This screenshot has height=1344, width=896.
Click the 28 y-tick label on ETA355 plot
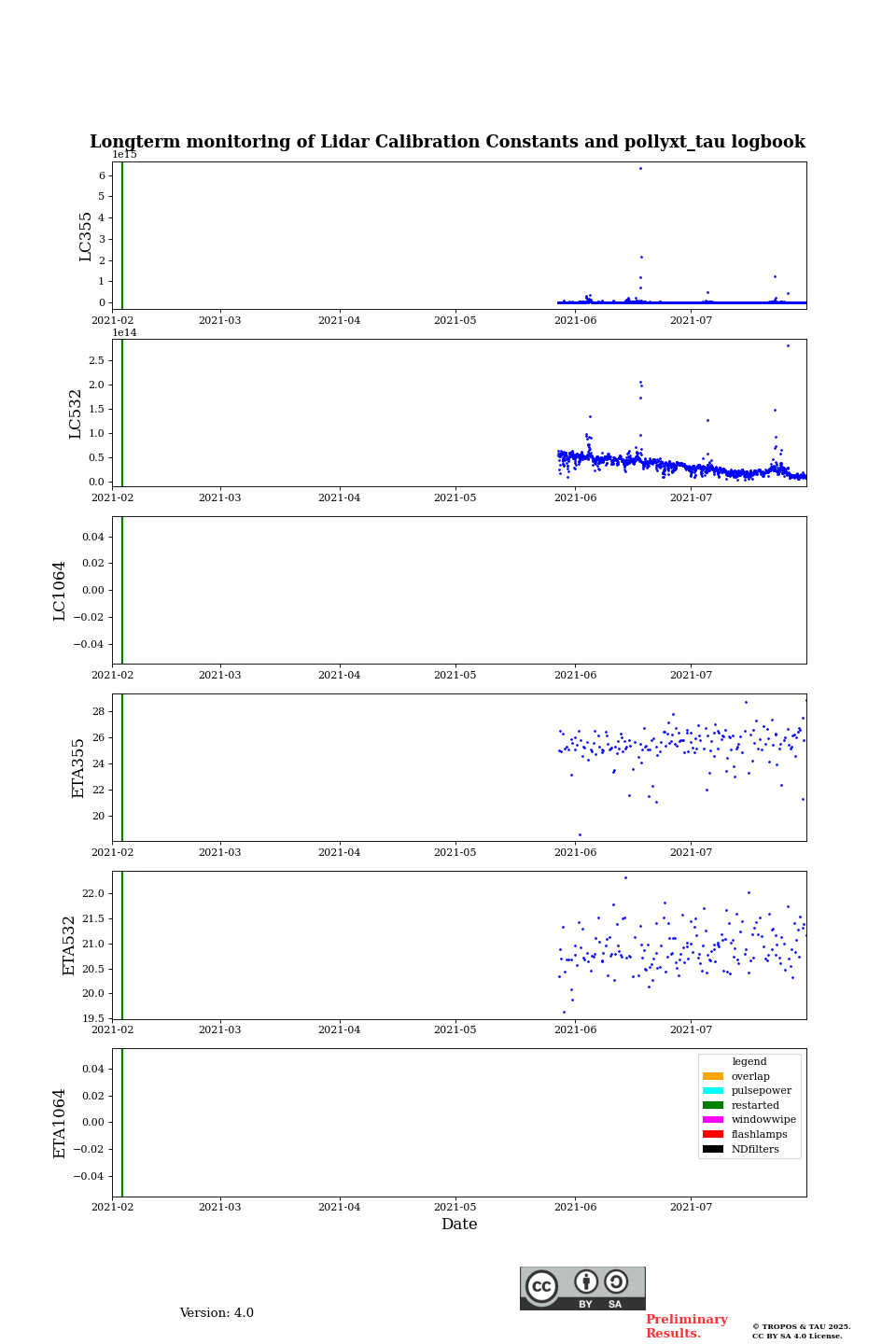click(99, 711)
